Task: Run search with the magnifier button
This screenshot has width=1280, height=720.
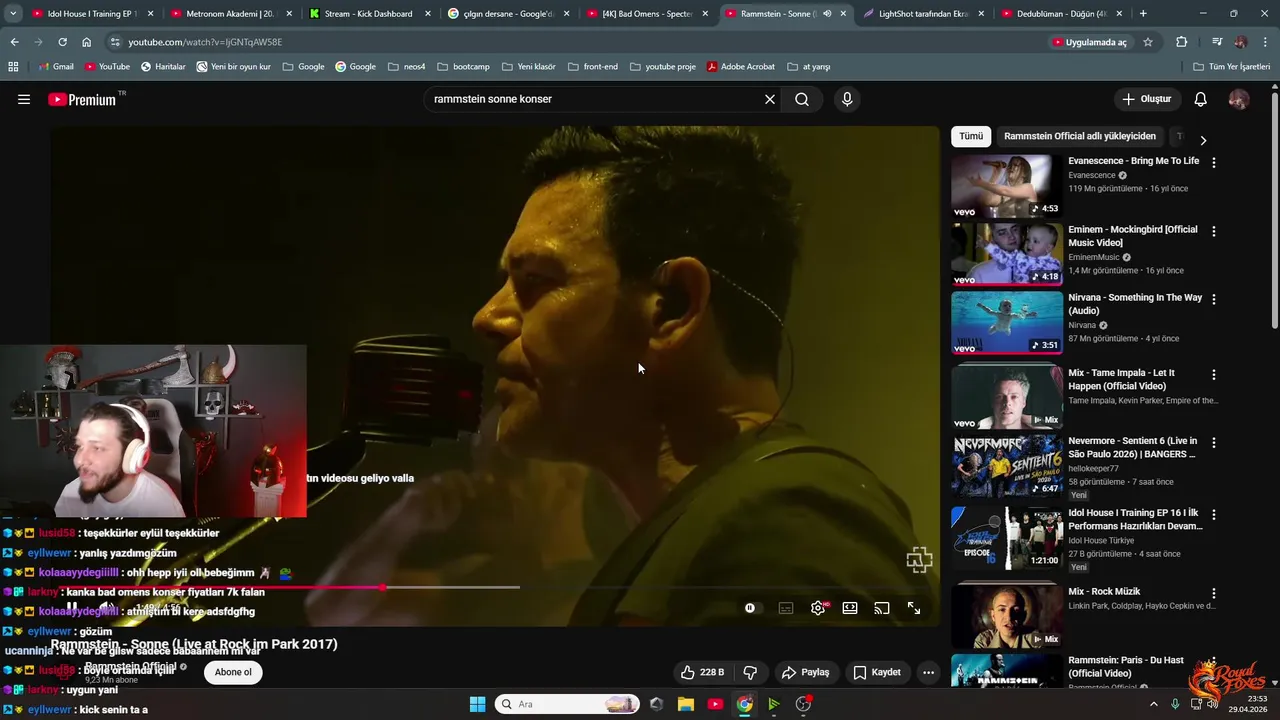Action: 802,99
